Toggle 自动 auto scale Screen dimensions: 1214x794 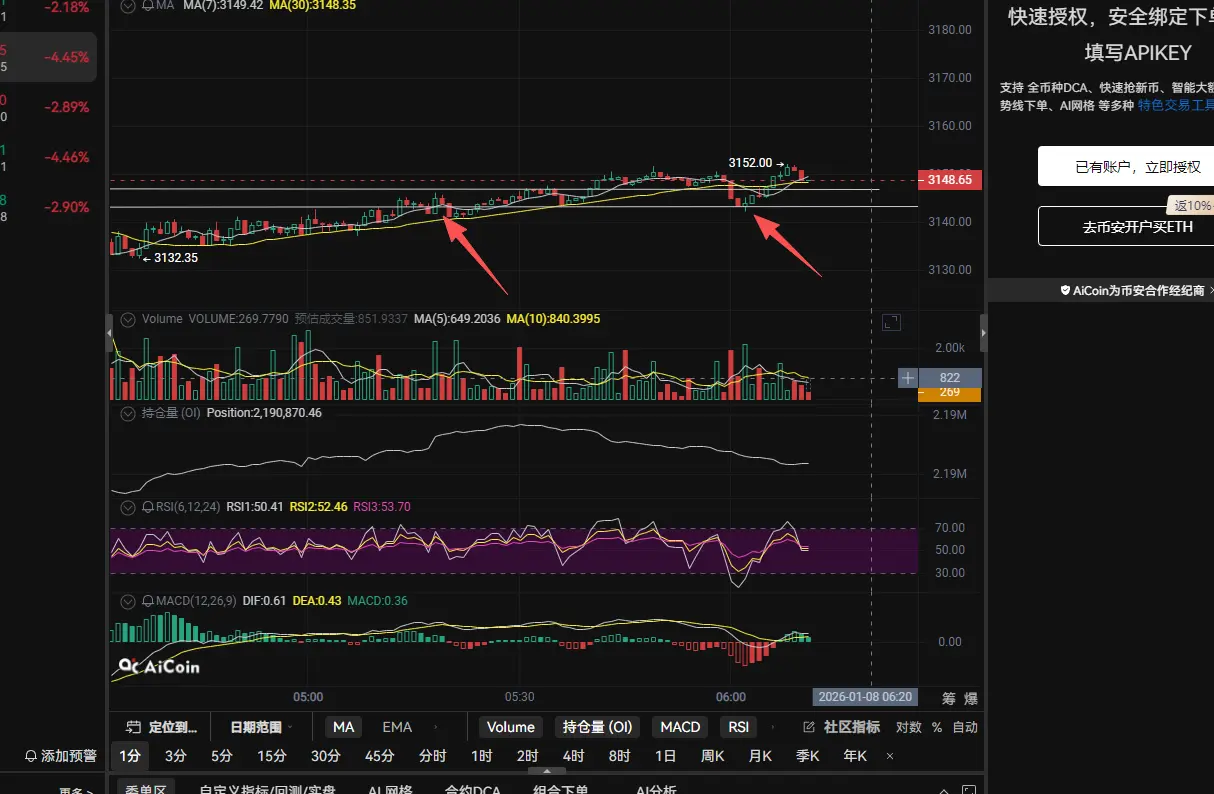(x=965, y=727)
